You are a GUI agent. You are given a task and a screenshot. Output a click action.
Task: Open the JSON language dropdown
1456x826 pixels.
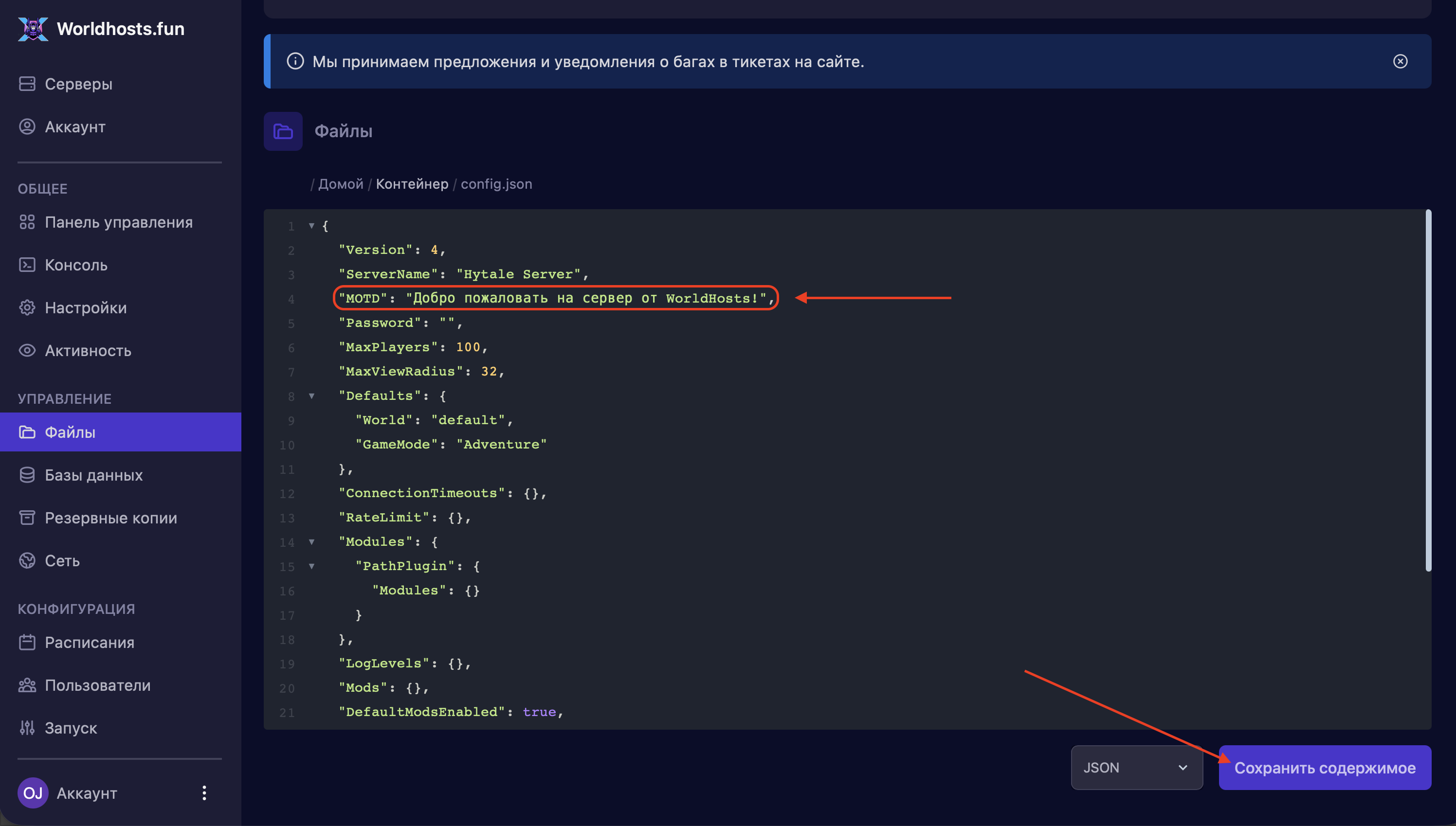1136,768
